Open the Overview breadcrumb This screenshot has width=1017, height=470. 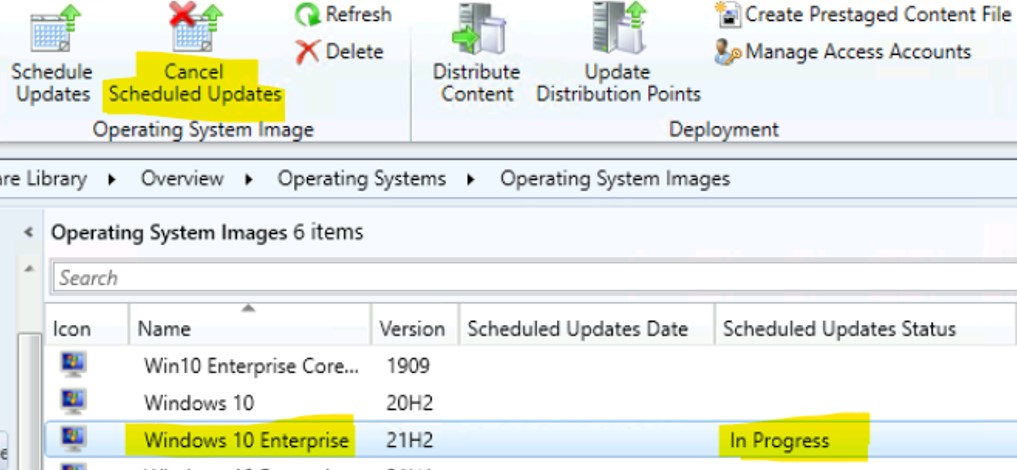click(182, 178)
